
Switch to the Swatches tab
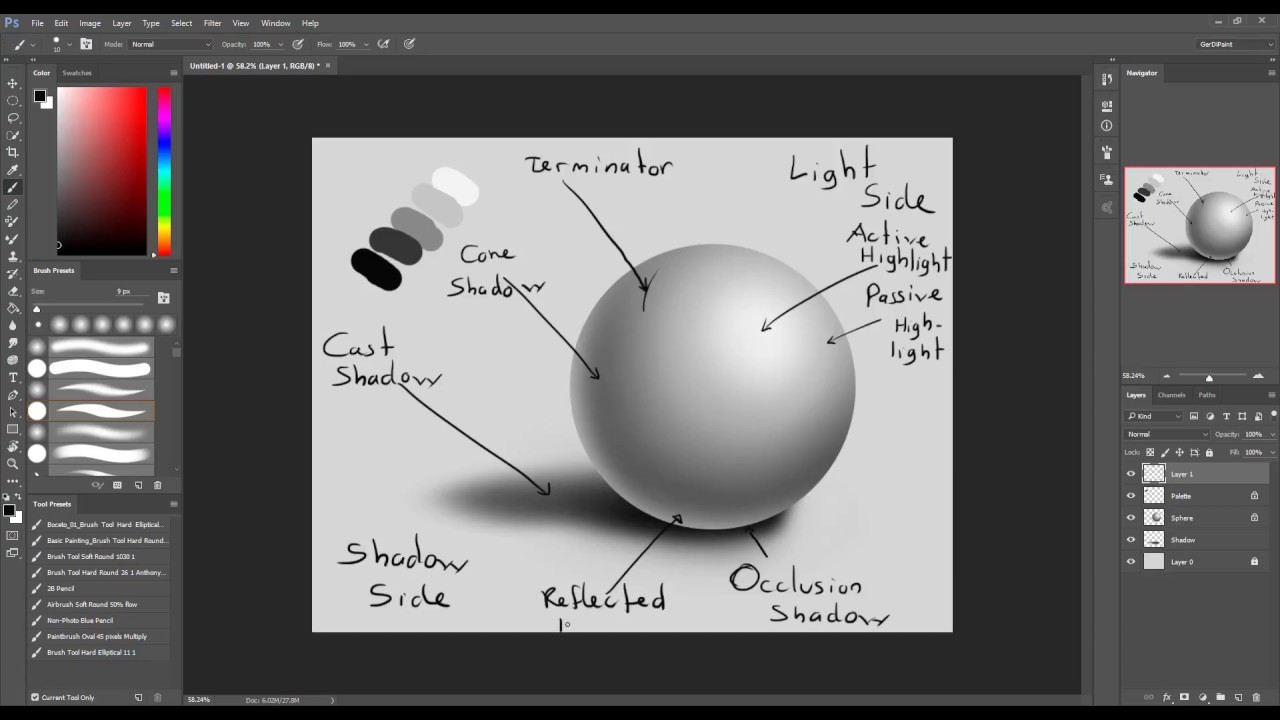coord(77,73)
